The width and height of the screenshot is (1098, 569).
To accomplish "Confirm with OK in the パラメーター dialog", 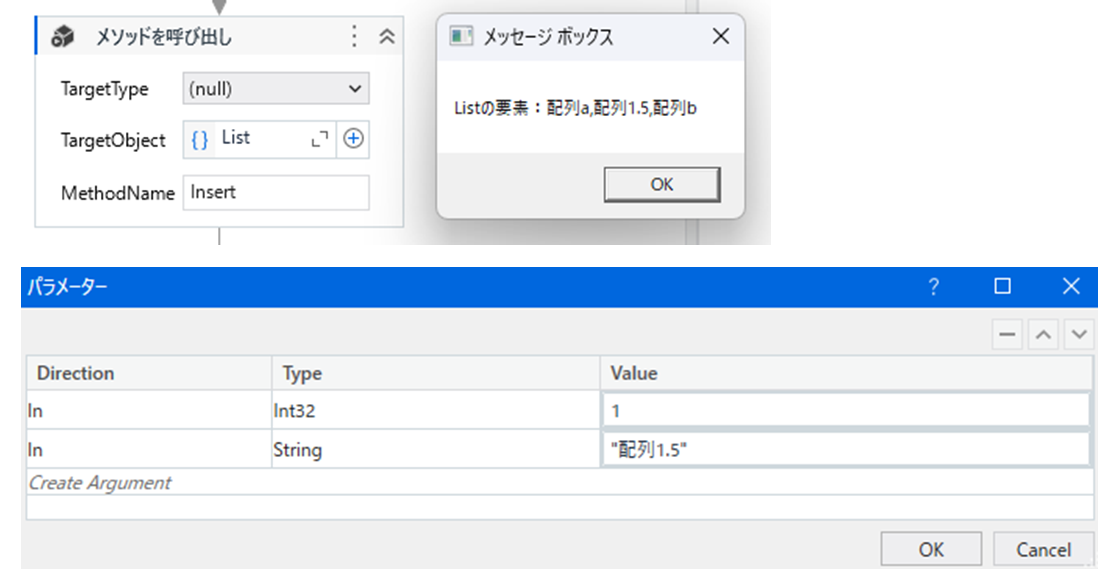I will click(931, 549).
